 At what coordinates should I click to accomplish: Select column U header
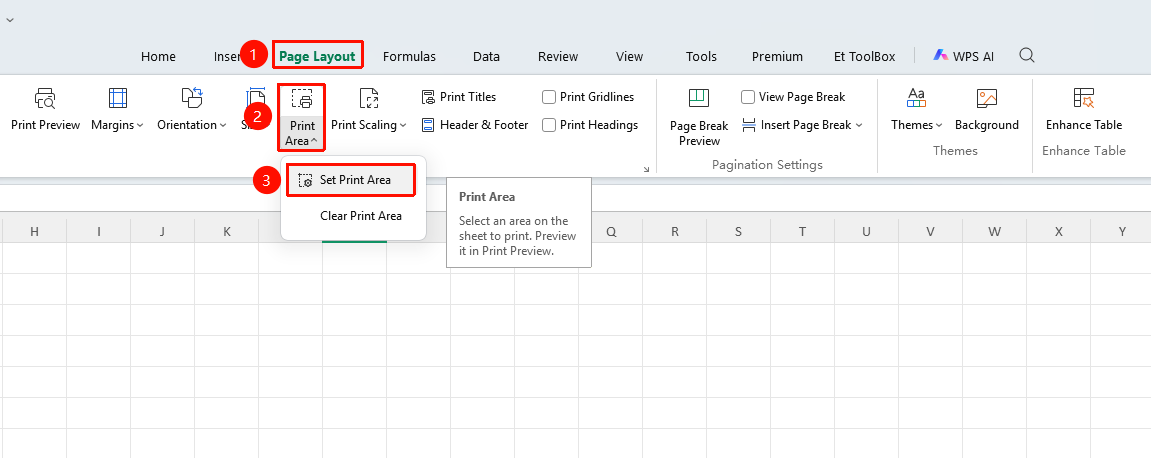(866, 231)
